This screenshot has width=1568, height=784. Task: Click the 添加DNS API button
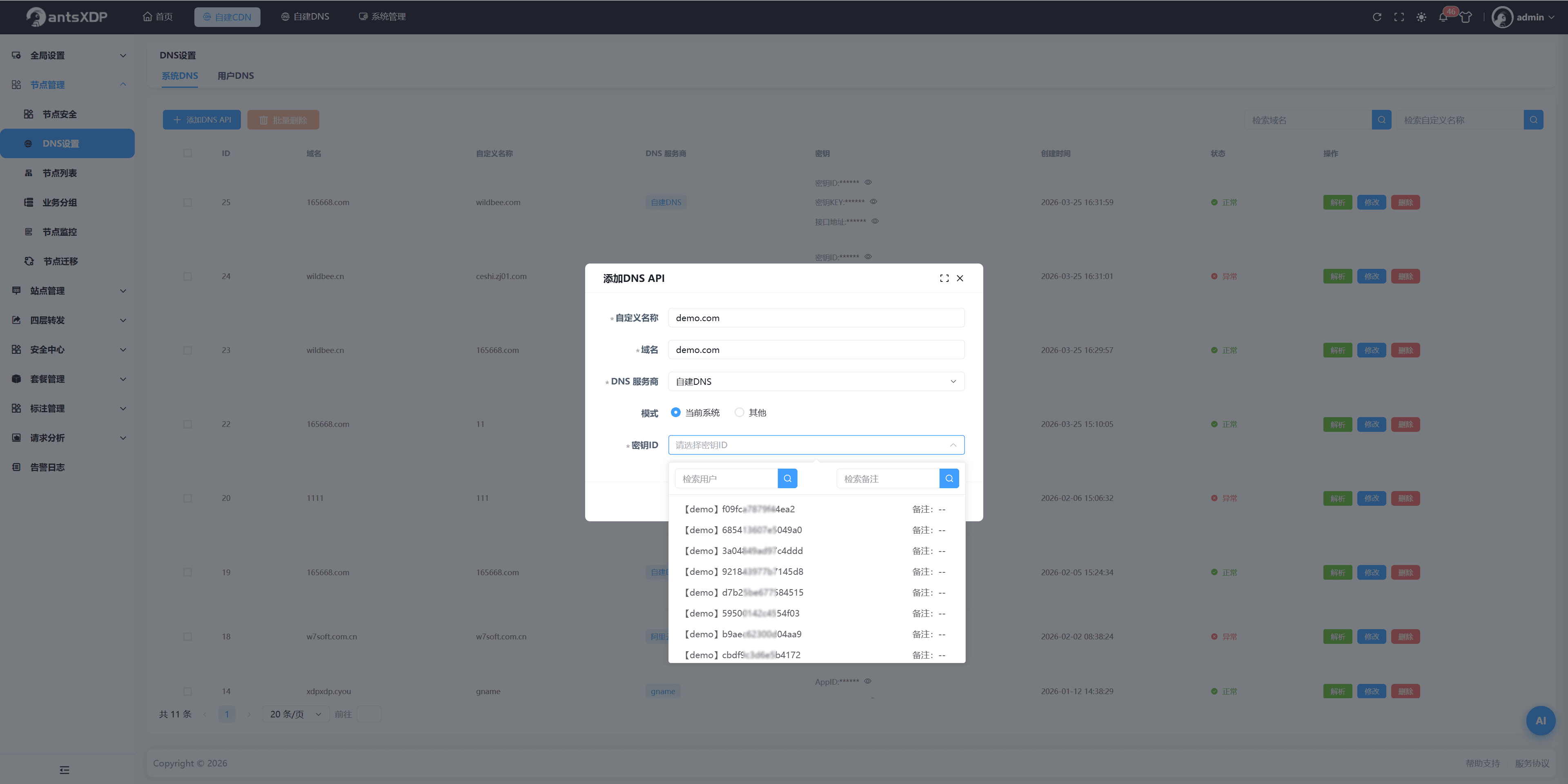click(x=201, y=120)
